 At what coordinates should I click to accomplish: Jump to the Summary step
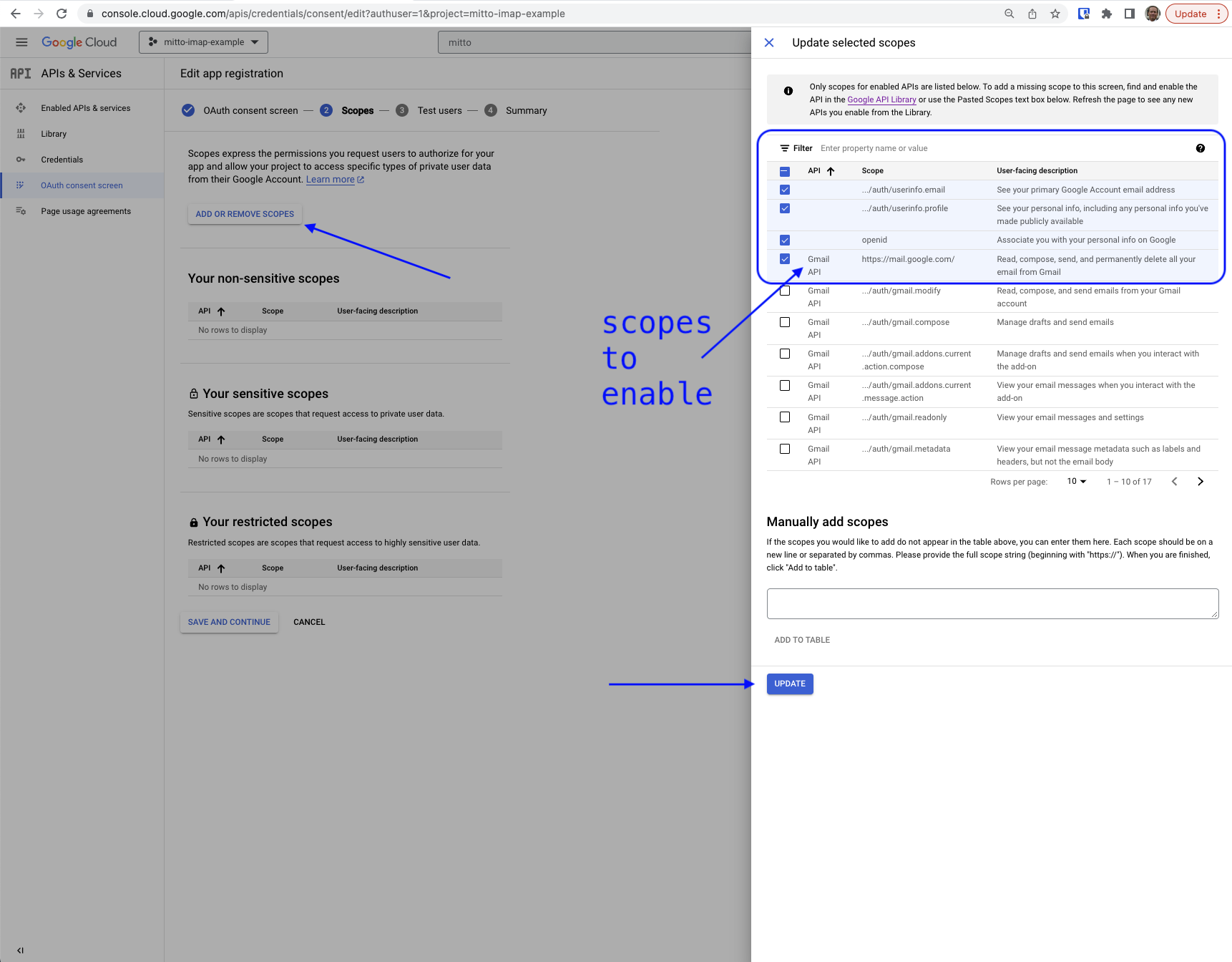(x=516, y=110)
